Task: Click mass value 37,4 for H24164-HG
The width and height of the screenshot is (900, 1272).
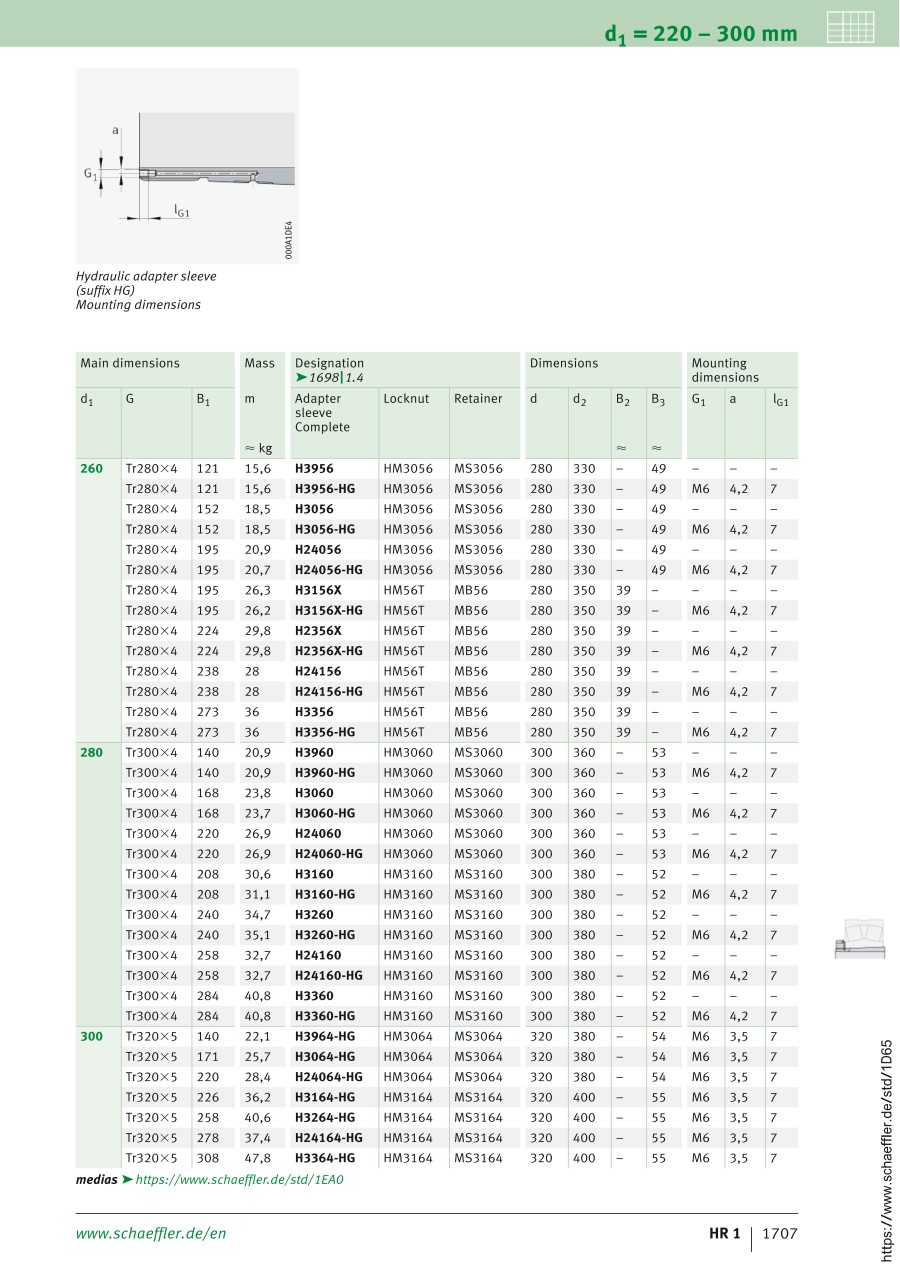Action: click(x=258, y=1138)
